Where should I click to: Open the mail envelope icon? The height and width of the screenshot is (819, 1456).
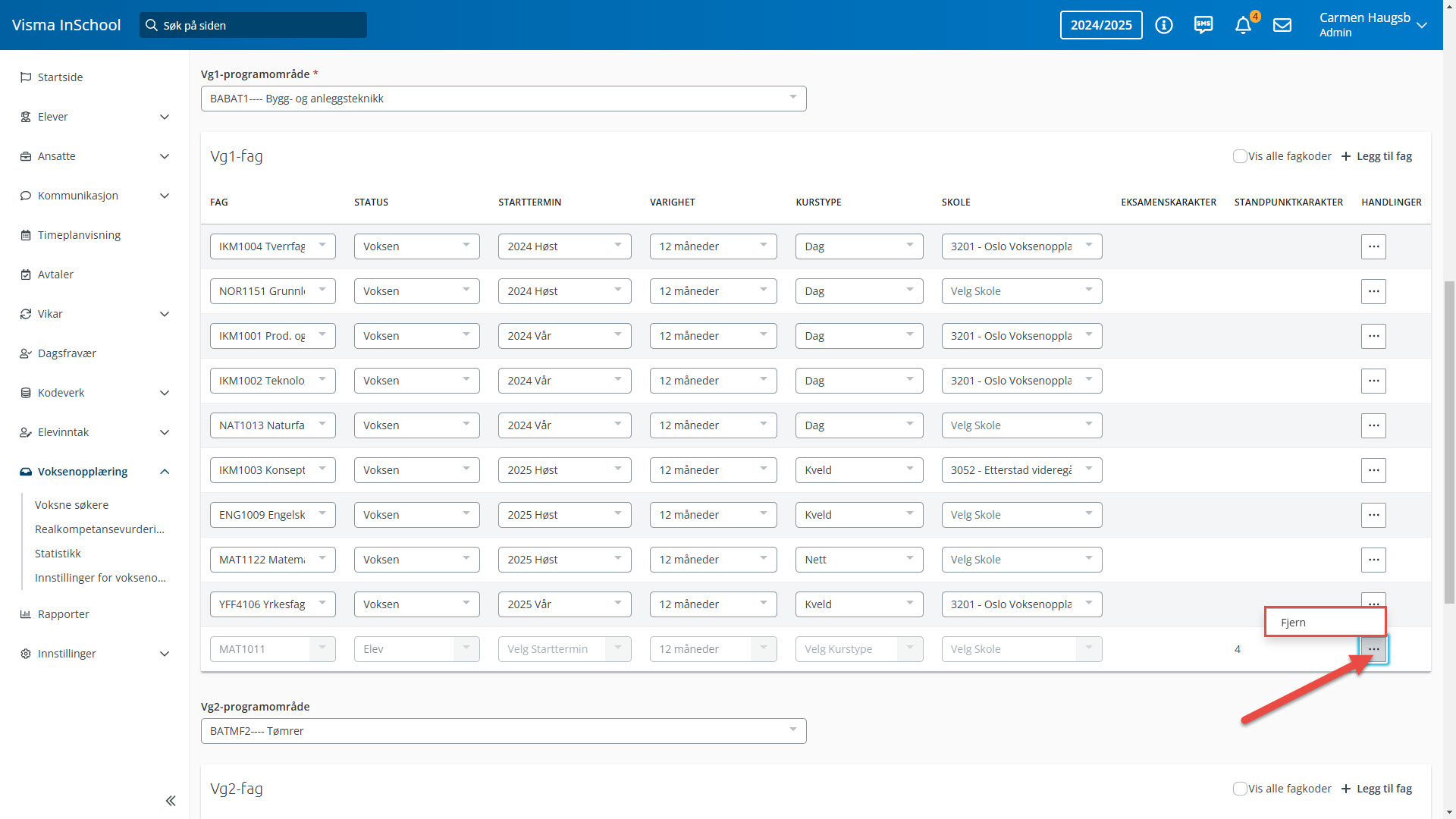[x=1282, y=25]
